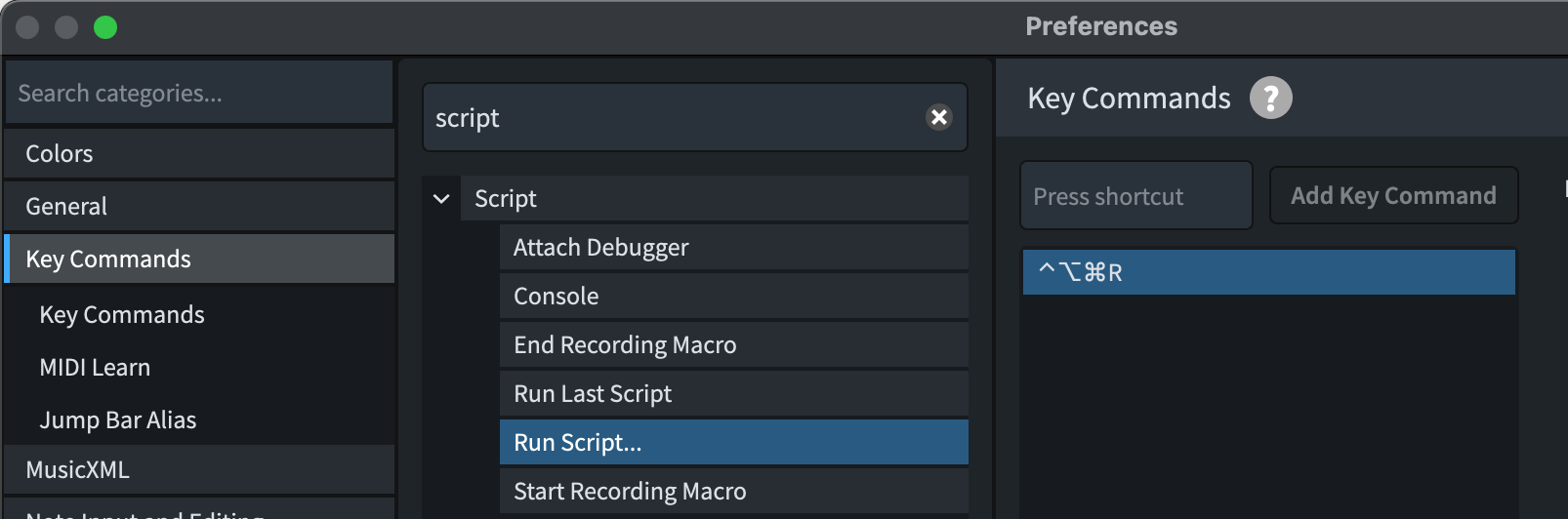Click the Press shortcut input field
Viewport: 1568px width, 519px height.
pyautogui.click(x=1135, y=196)
